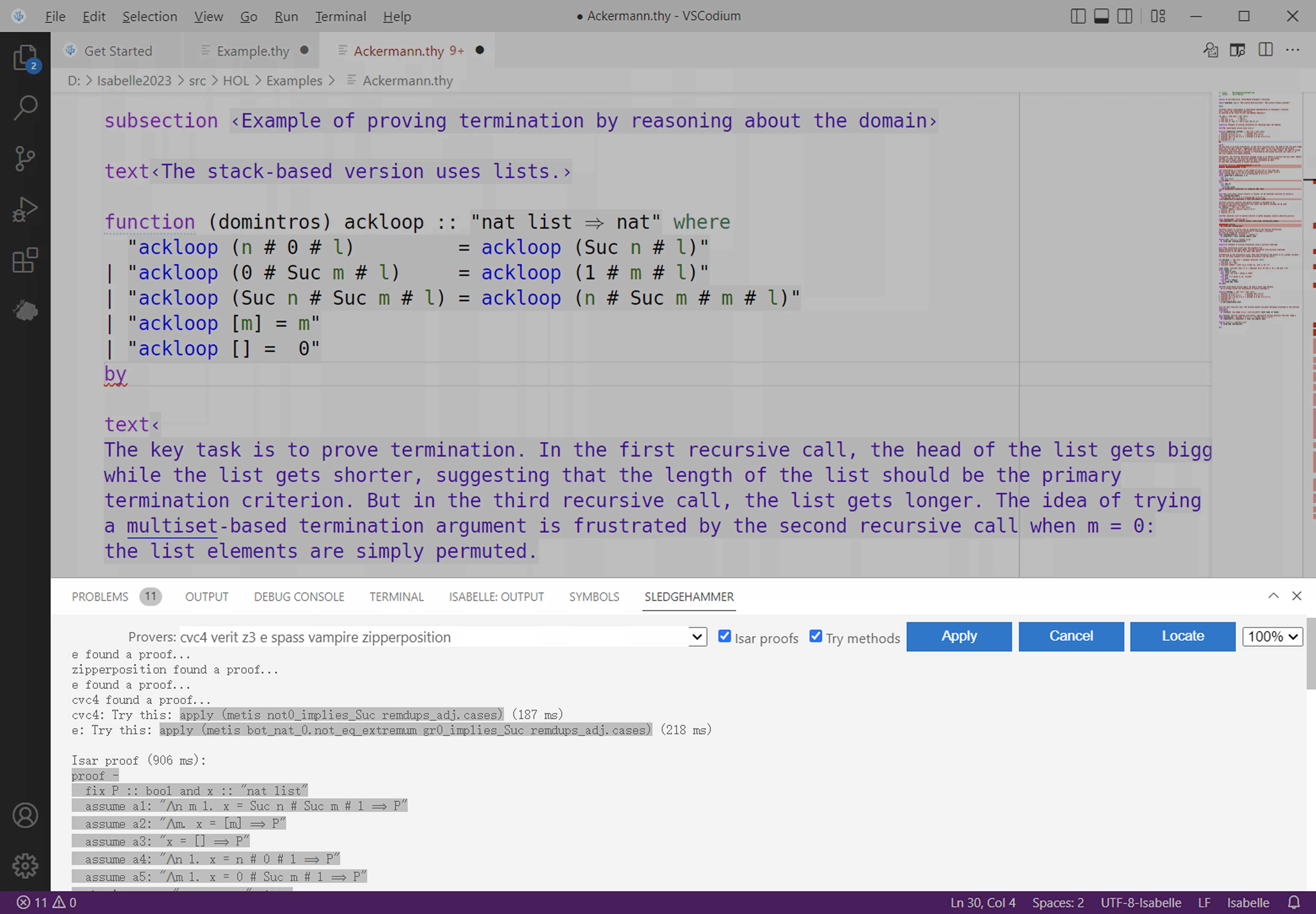This screenshot has width=1316, height=914.
Task: Click the Cancel button
Action: 1071,636
